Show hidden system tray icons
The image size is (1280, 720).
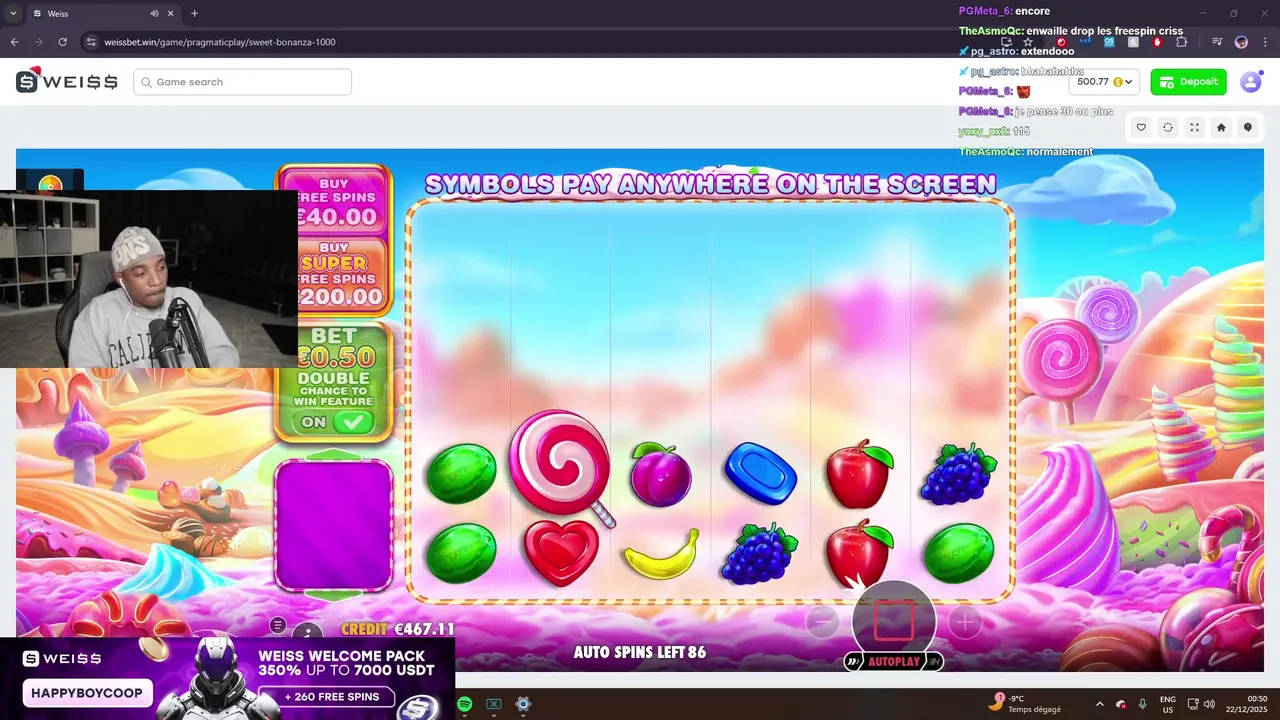(1100, 704)
